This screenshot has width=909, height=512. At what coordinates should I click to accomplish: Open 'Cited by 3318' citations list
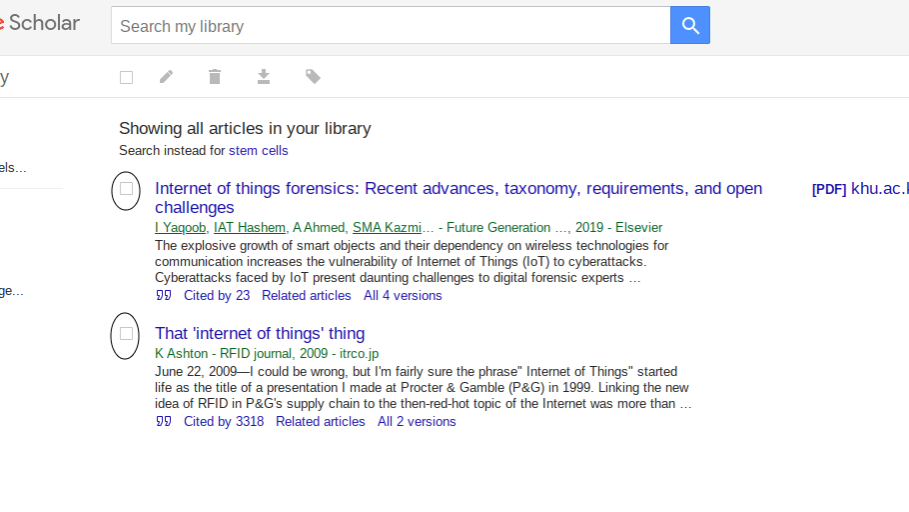coord(224,422)
